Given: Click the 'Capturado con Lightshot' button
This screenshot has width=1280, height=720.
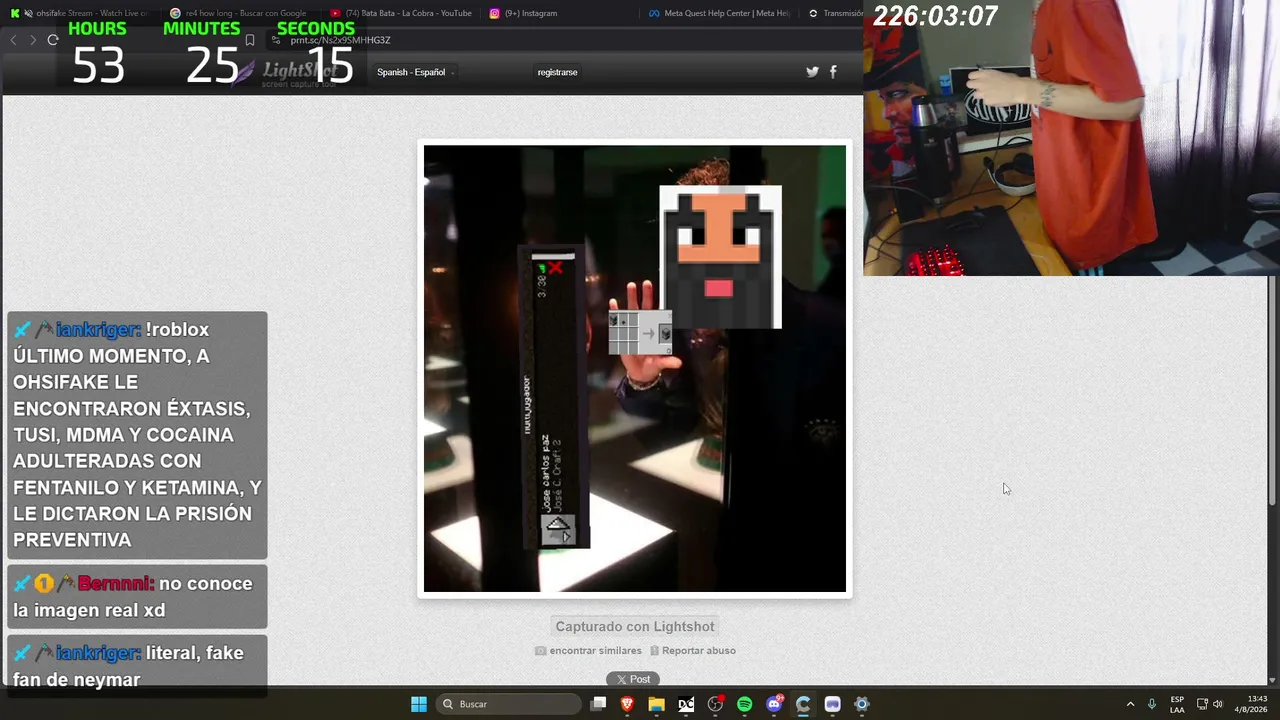Looking at the screenshot, I should pos(635,627).
